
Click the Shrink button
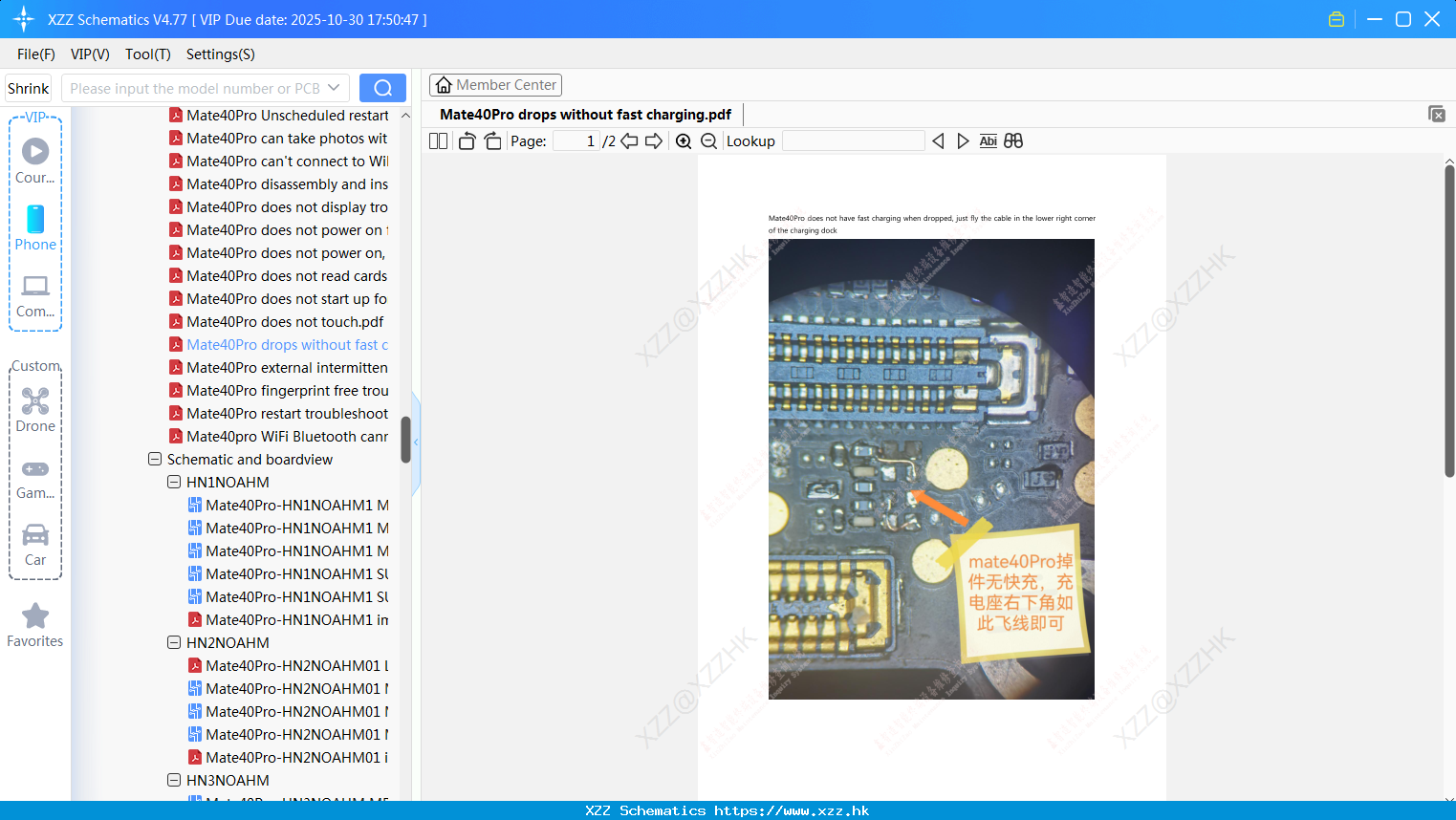click(x=28, y=88)
